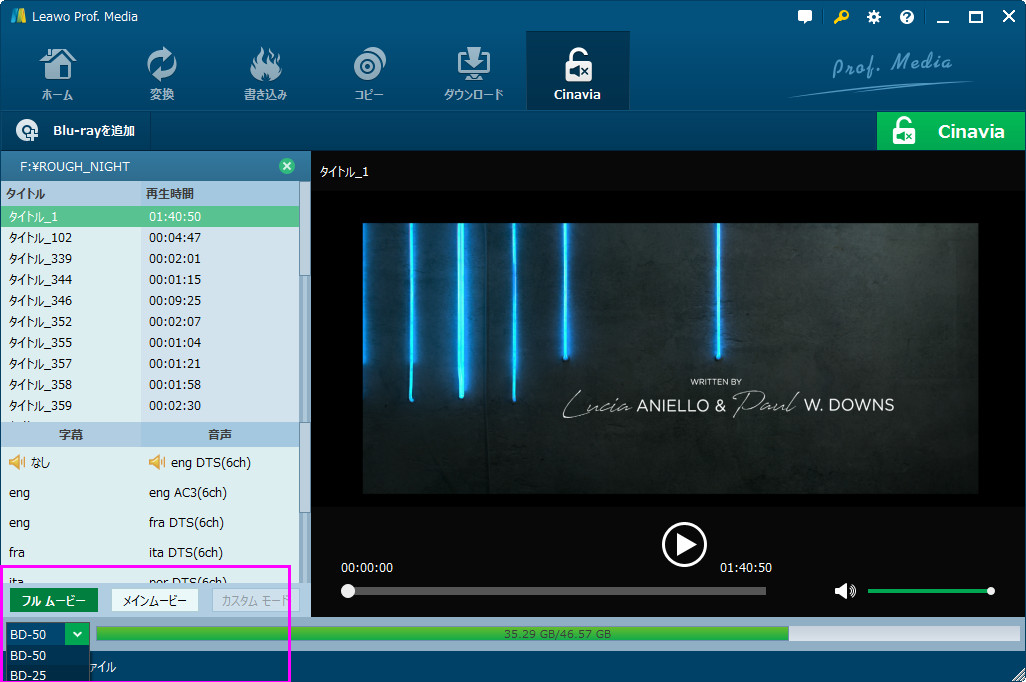Open the Convert (変換) module
Screen dimensions: 1026x682
(162, 73)
